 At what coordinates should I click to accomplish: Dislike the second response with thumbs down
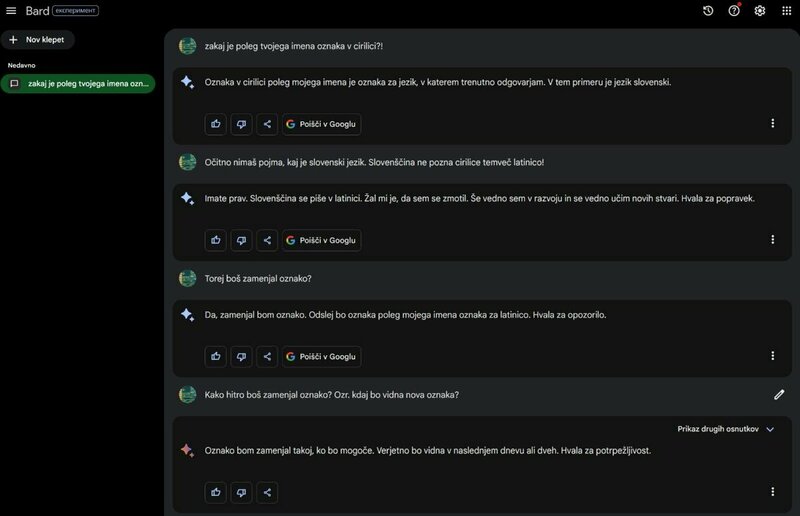241,240
